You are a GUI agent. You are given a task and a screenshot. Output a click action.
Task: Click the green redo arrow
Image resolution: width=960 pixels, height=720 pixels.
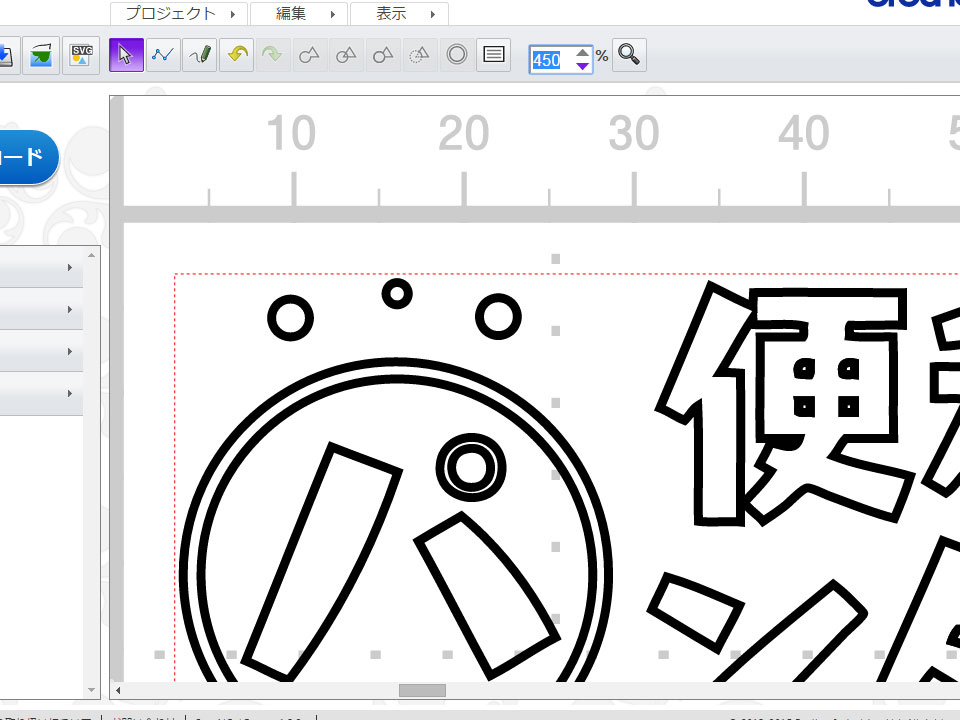pos(272,55)
